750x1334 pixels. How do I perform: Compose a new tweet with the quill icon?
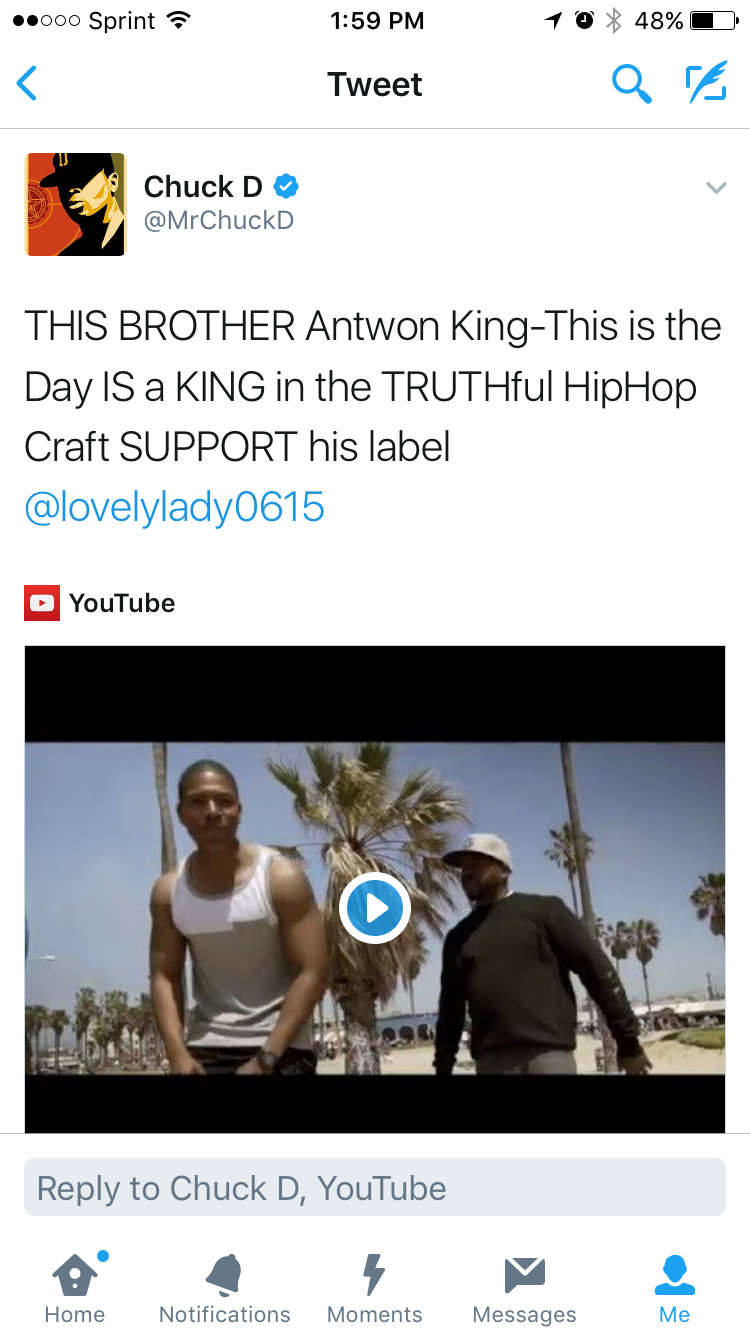tap(705, 84)
